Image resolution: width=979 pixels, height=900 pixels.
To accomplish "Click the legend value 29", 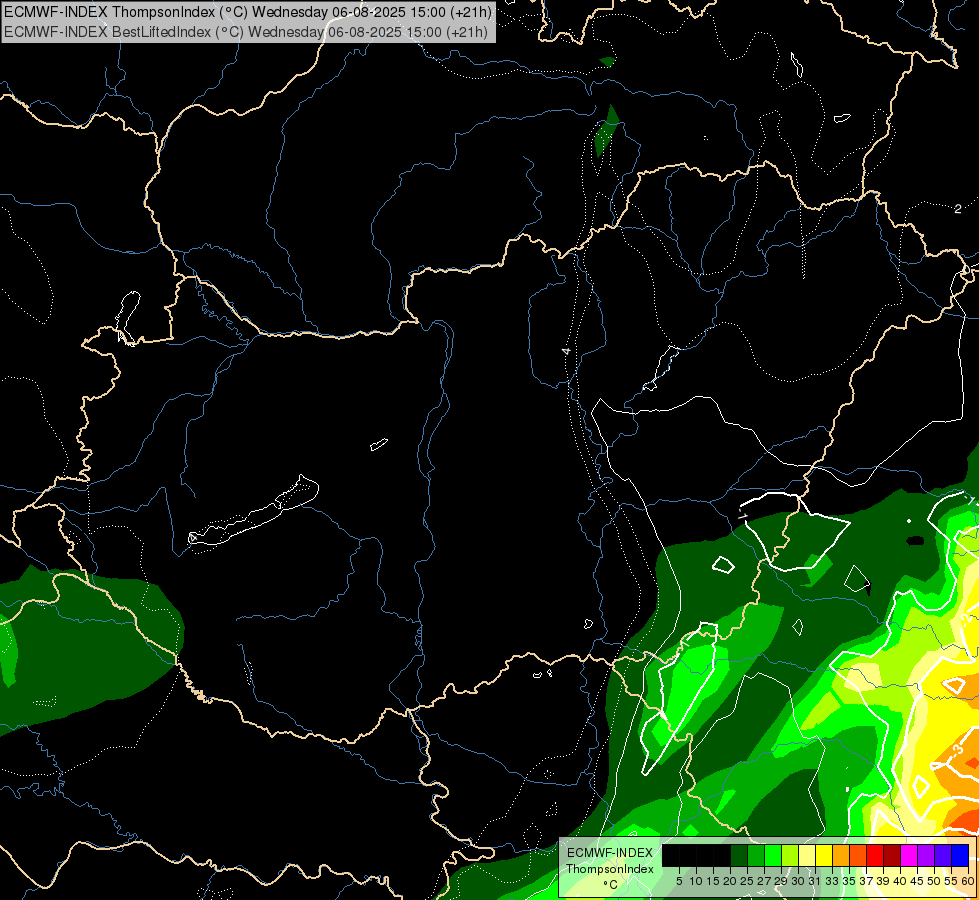I will pos(781,881).
